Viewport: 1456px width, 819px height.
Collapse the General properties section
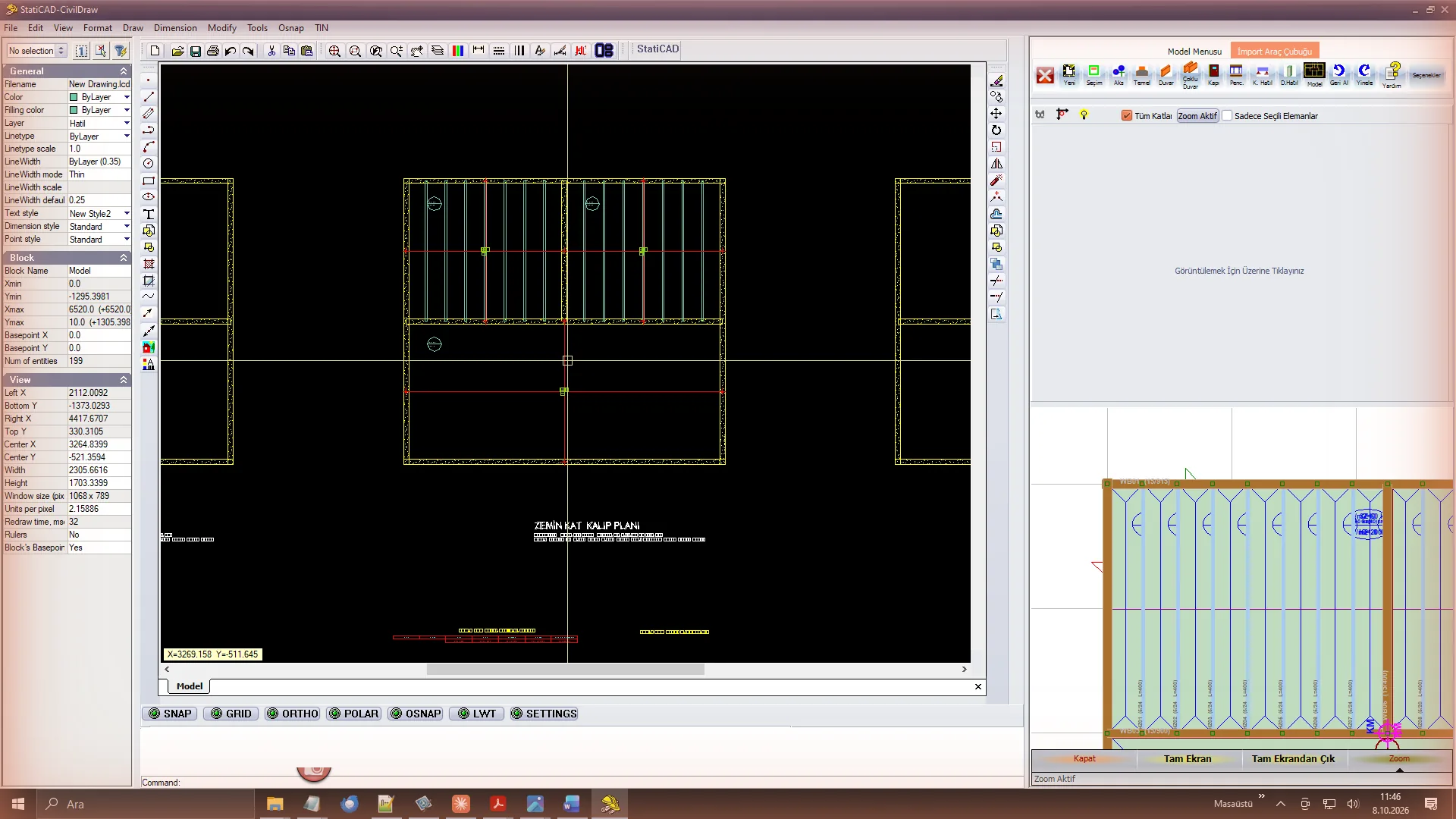point(124,71)
